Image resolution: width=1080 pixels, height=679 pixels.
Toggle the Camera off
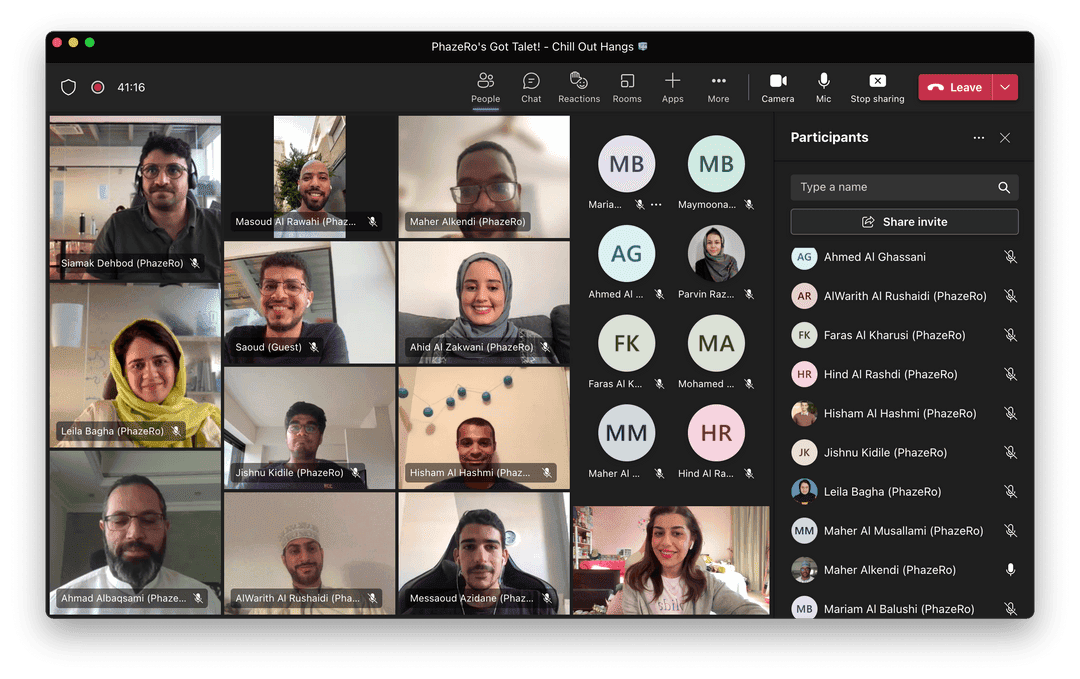(778, 87)
